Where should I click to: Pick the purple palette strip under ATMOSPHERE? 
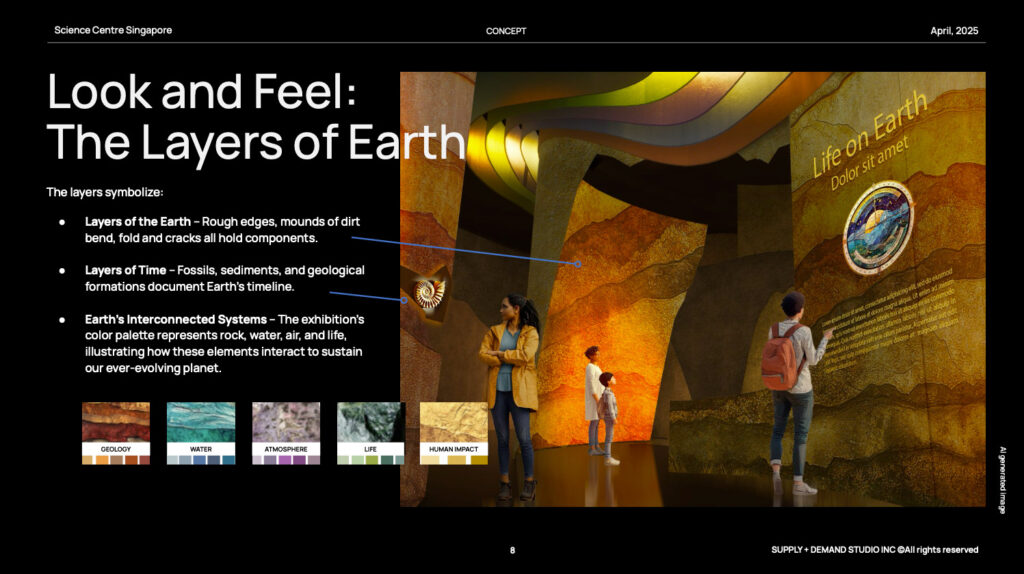pos(286,460)
